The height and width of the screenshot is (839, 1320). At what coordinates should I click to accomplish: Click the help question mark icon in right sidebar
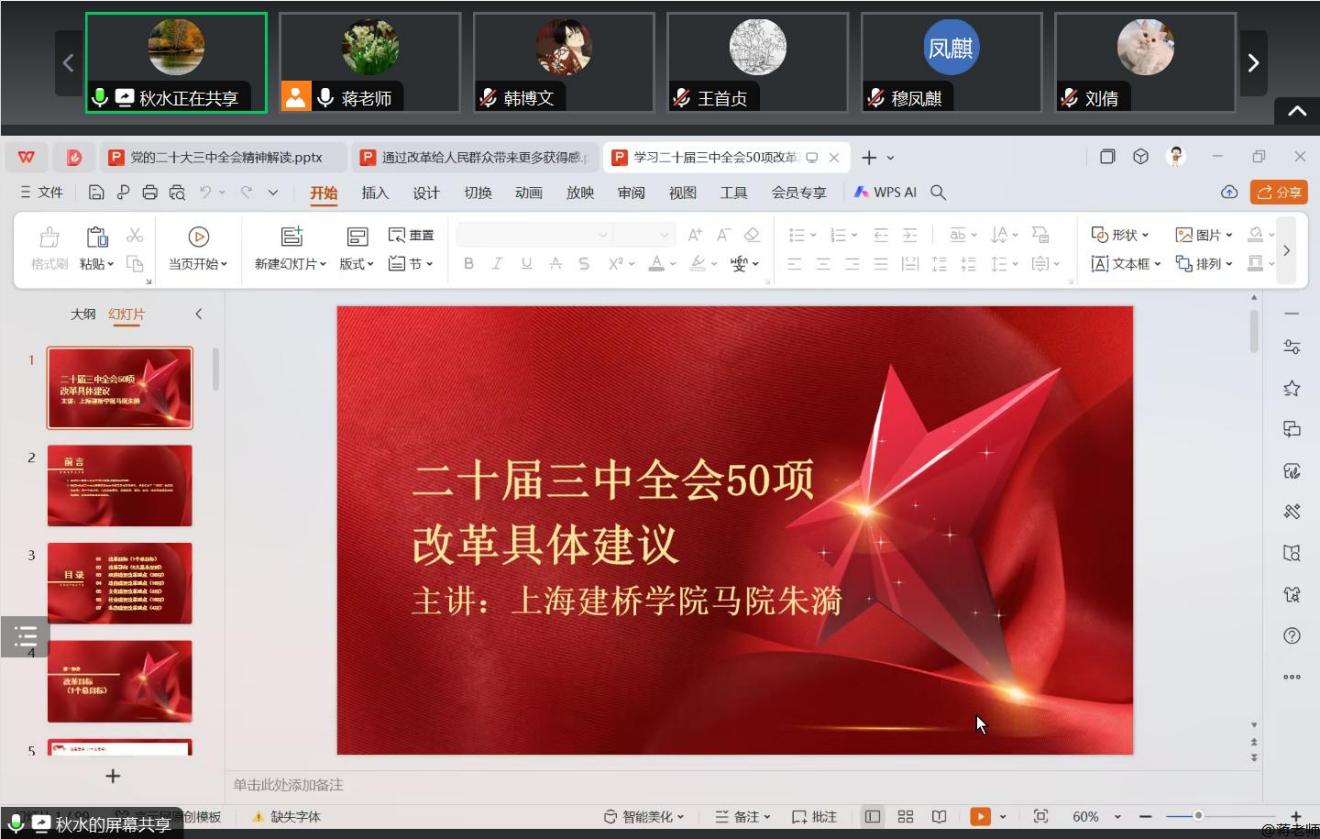click(x=1291, y=636)
